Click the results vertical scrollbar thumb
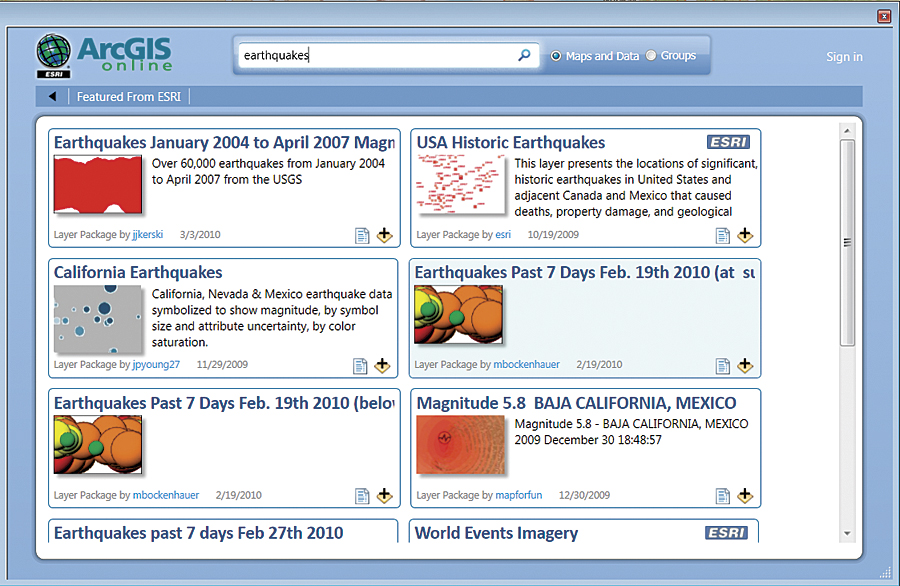Image resolution: width=900 pixels, height=586 pixels. (x=847, y=243)
